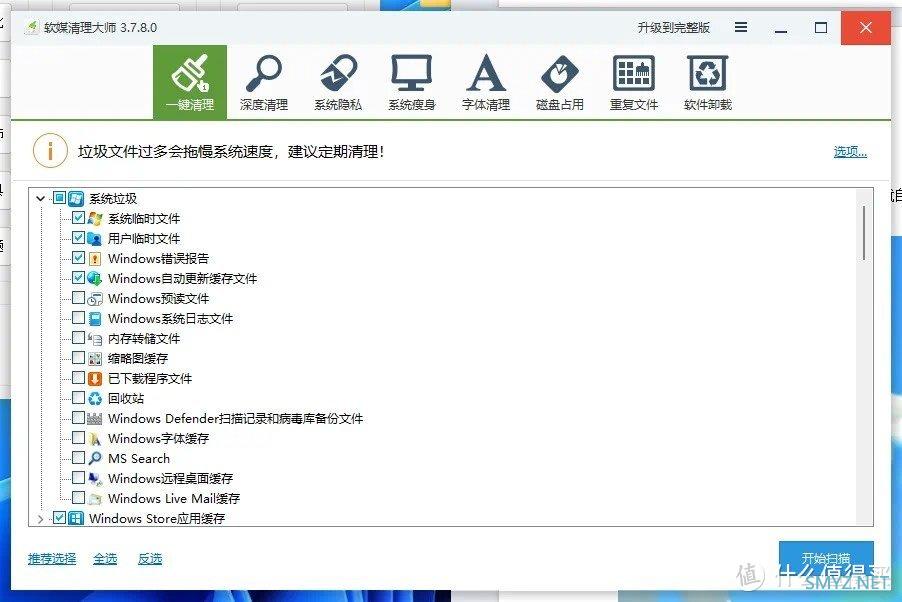
Task: Click the 推荐选择 link
Action: (x=52, y=558)
